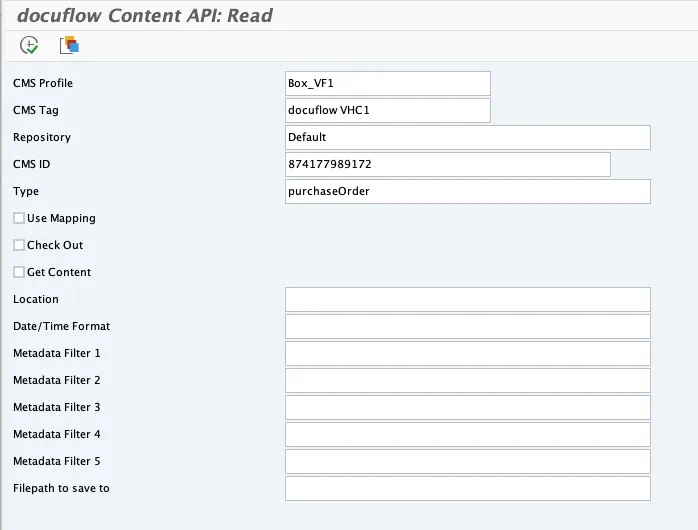698x530 pixels.
Task: Enable the Use Mapping checkbox
Action: pyautogui.click(x=19, y=218)
